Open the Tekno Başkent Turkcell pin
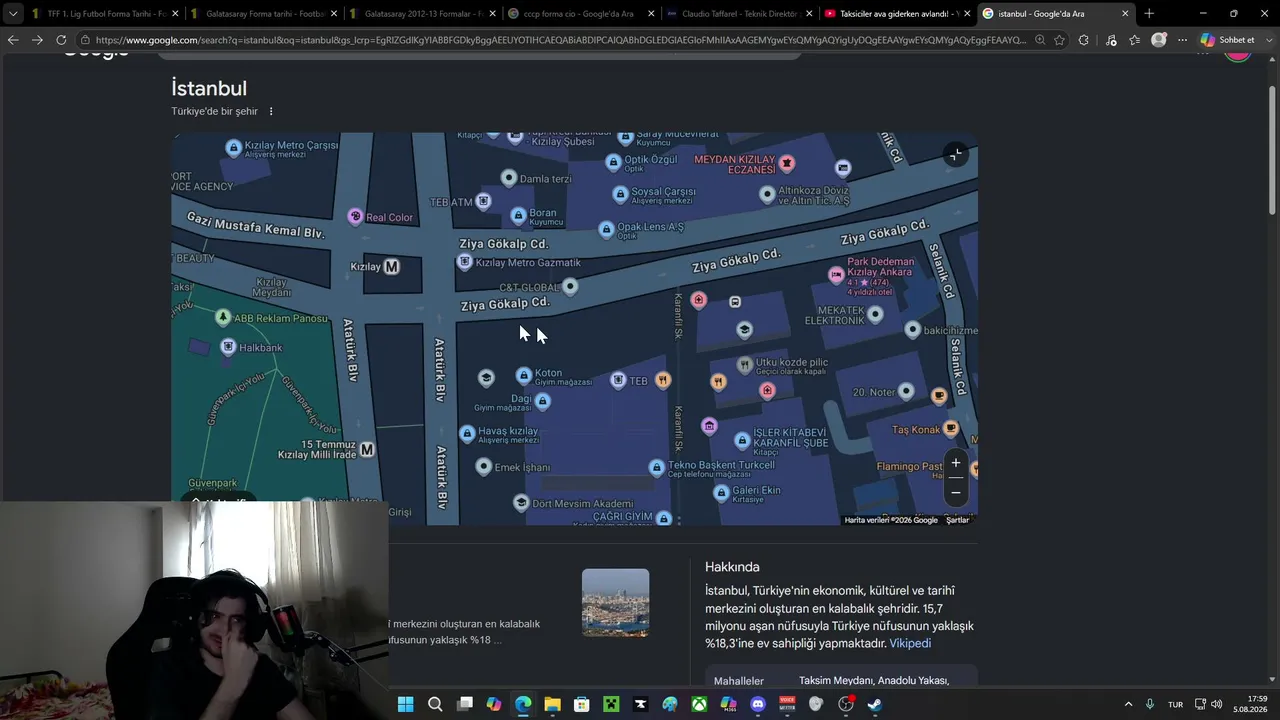Screen dimensions: 1280x720 (656, 467)
